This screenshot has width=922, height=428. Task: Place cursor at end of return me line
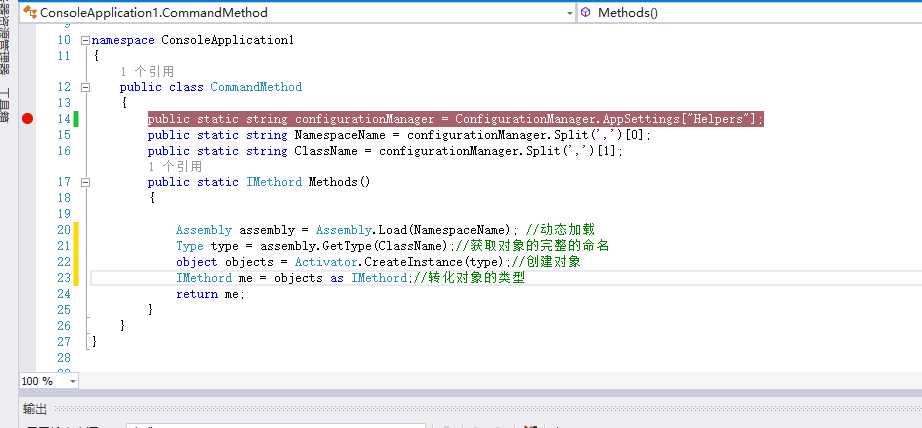pos(245,294)
